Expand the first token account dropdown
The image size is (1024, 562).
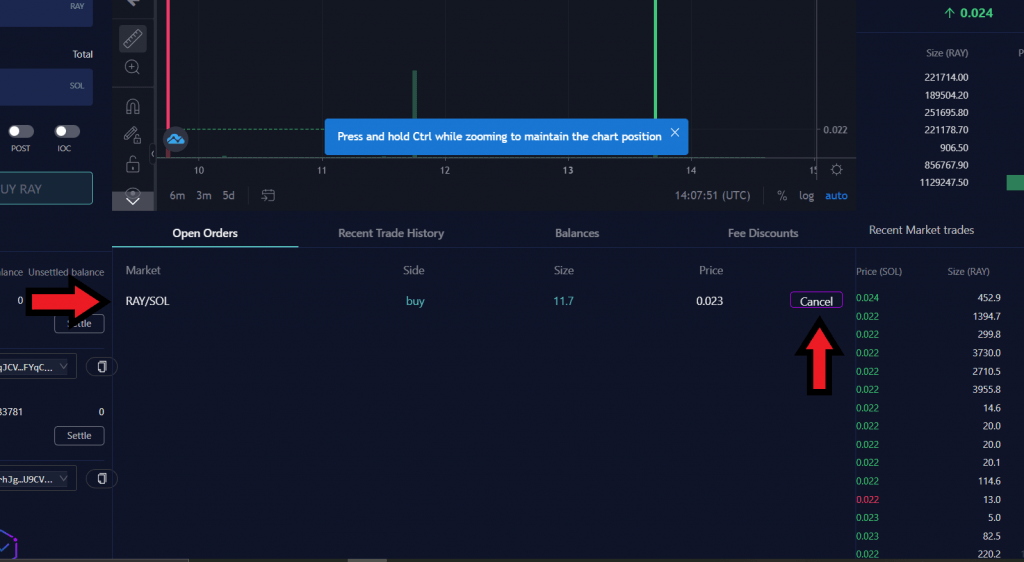point(40,367)
